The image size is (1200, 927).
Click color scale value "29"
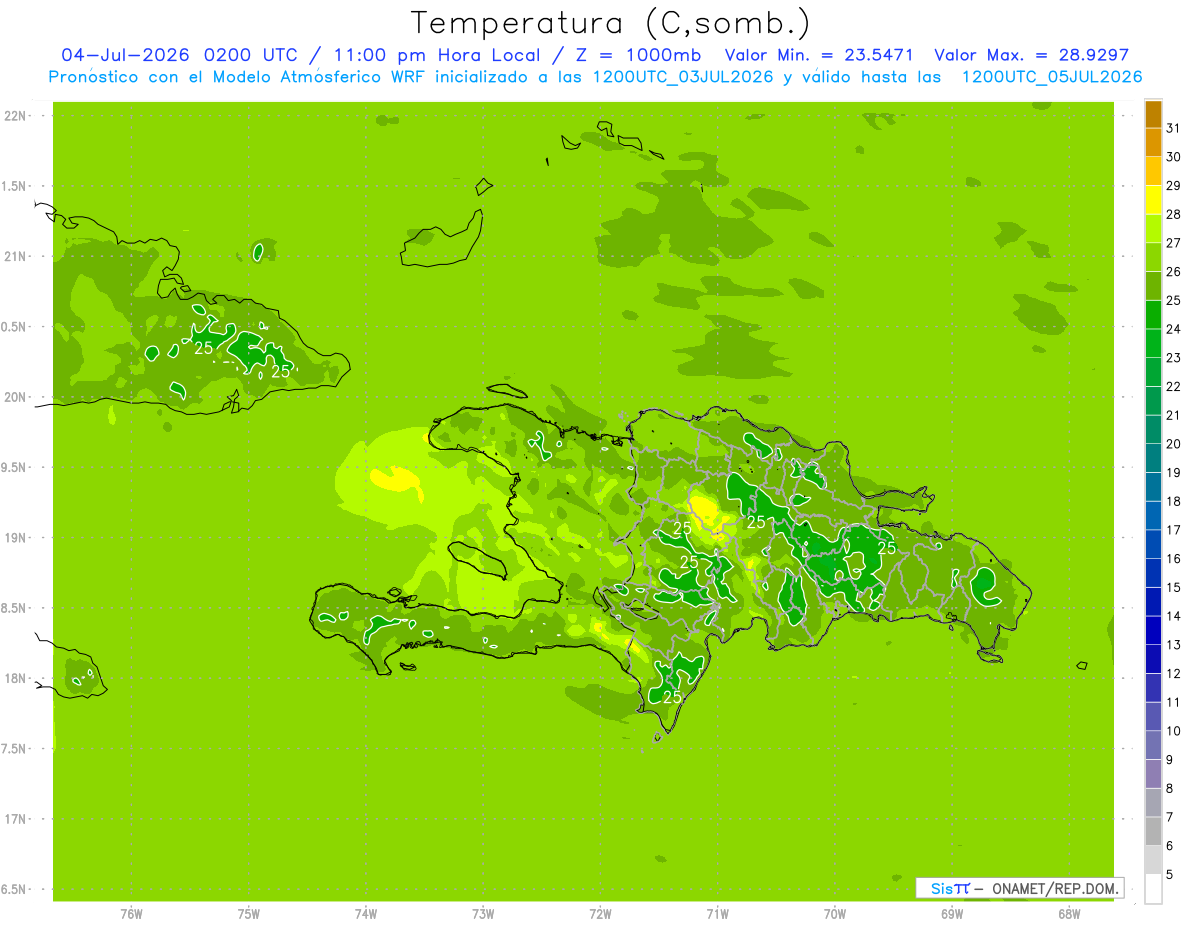1174,186
